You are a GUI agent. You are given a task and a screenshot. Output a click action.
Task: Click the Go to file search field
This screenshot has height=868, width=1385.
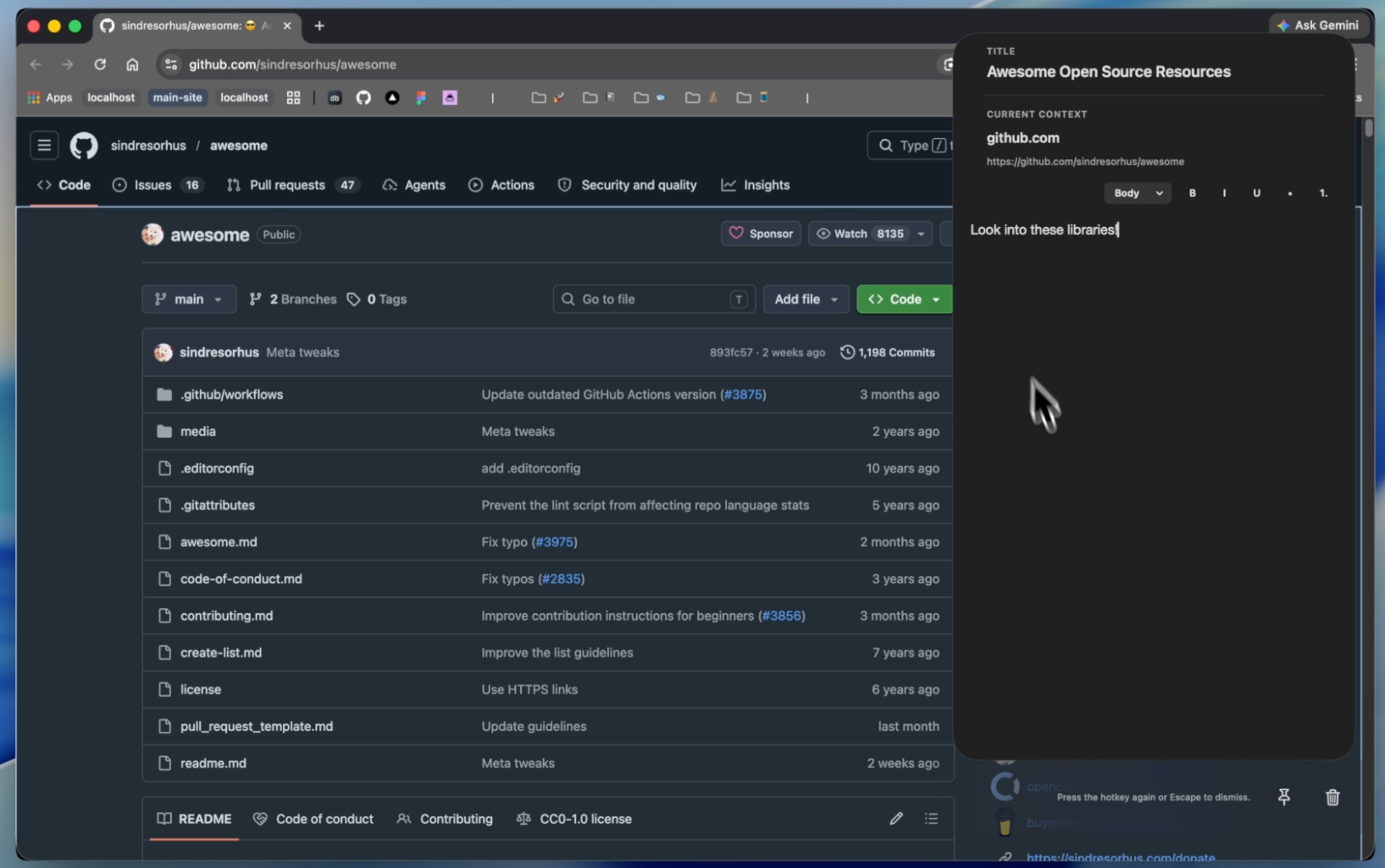pos(653,299)
